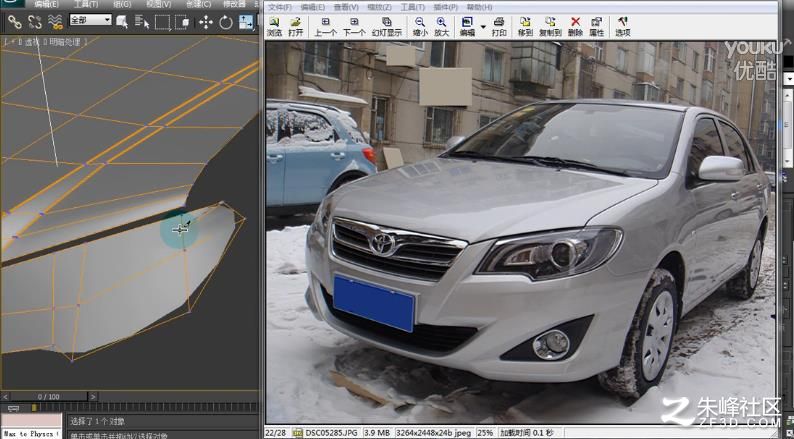Open 创建(C) menu in 3ds Max
794x439 pixels.
[198, 4]
